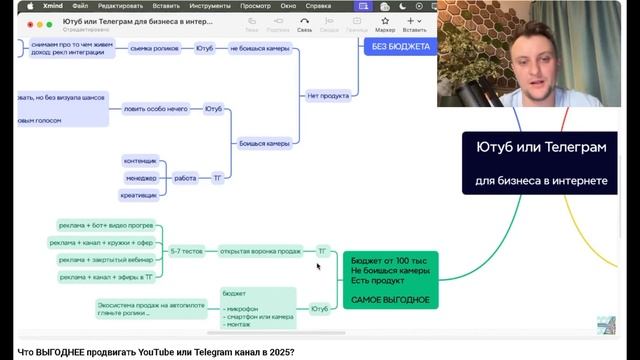Image resolution: width=640 pixels, height=360 pixels.
Task: Select the креативщик node
Action: pos(138,195)
